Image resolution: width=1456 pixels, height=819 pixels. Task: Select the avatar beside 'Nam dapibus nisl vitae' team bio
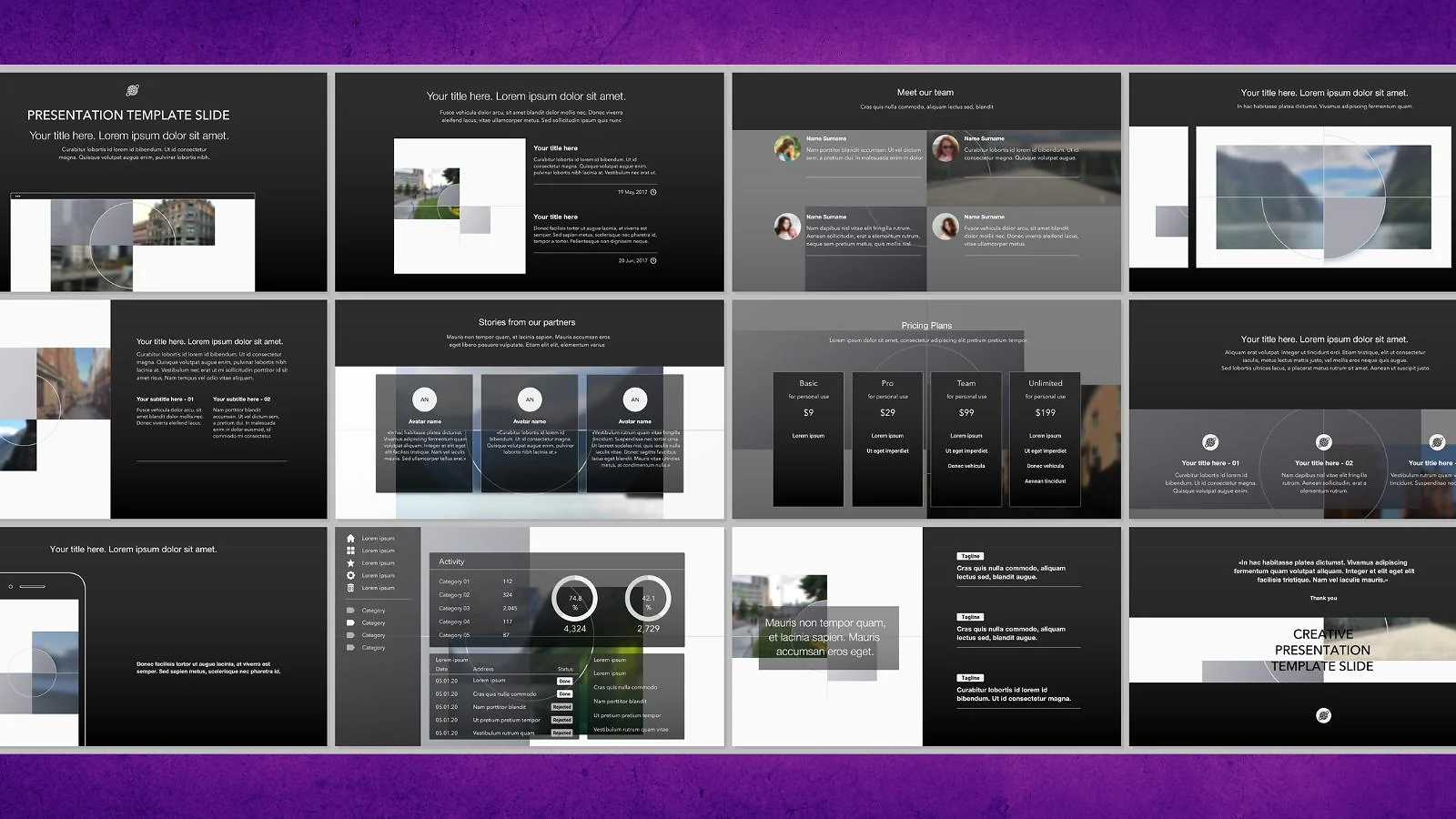[x=787, y=226]
